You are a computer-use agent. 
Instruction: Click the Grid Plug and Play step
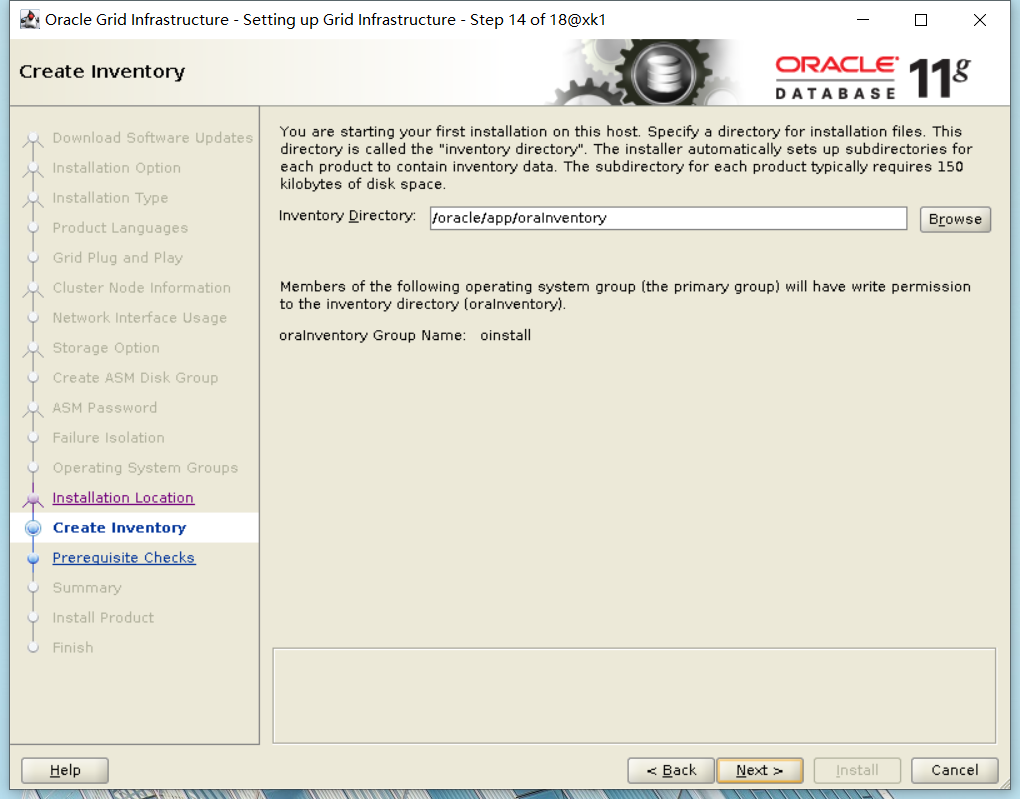tap(118, 258)
